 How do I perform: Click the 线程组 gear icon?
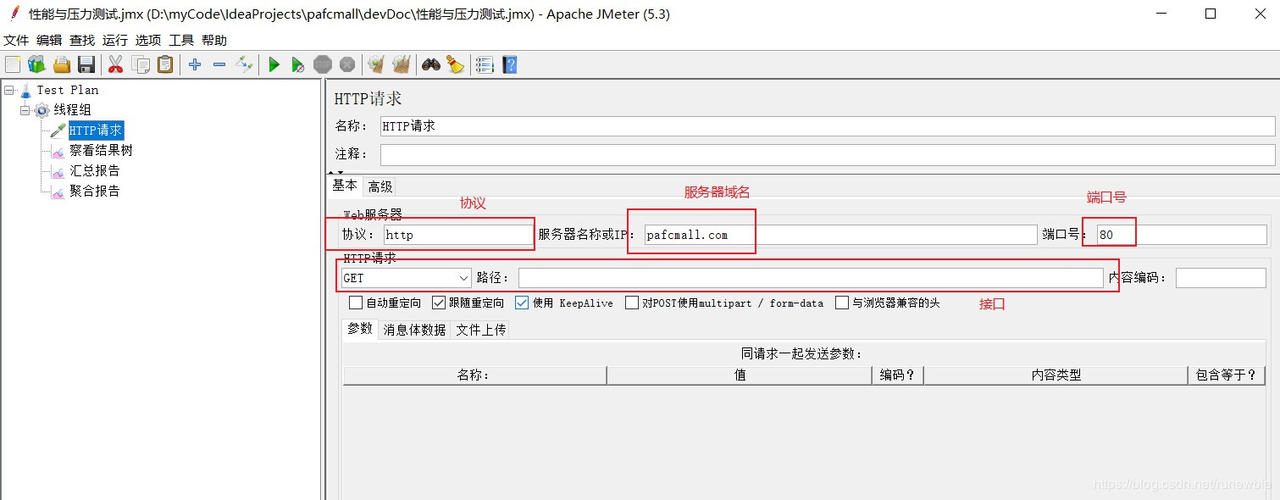[x=42, y=110]
